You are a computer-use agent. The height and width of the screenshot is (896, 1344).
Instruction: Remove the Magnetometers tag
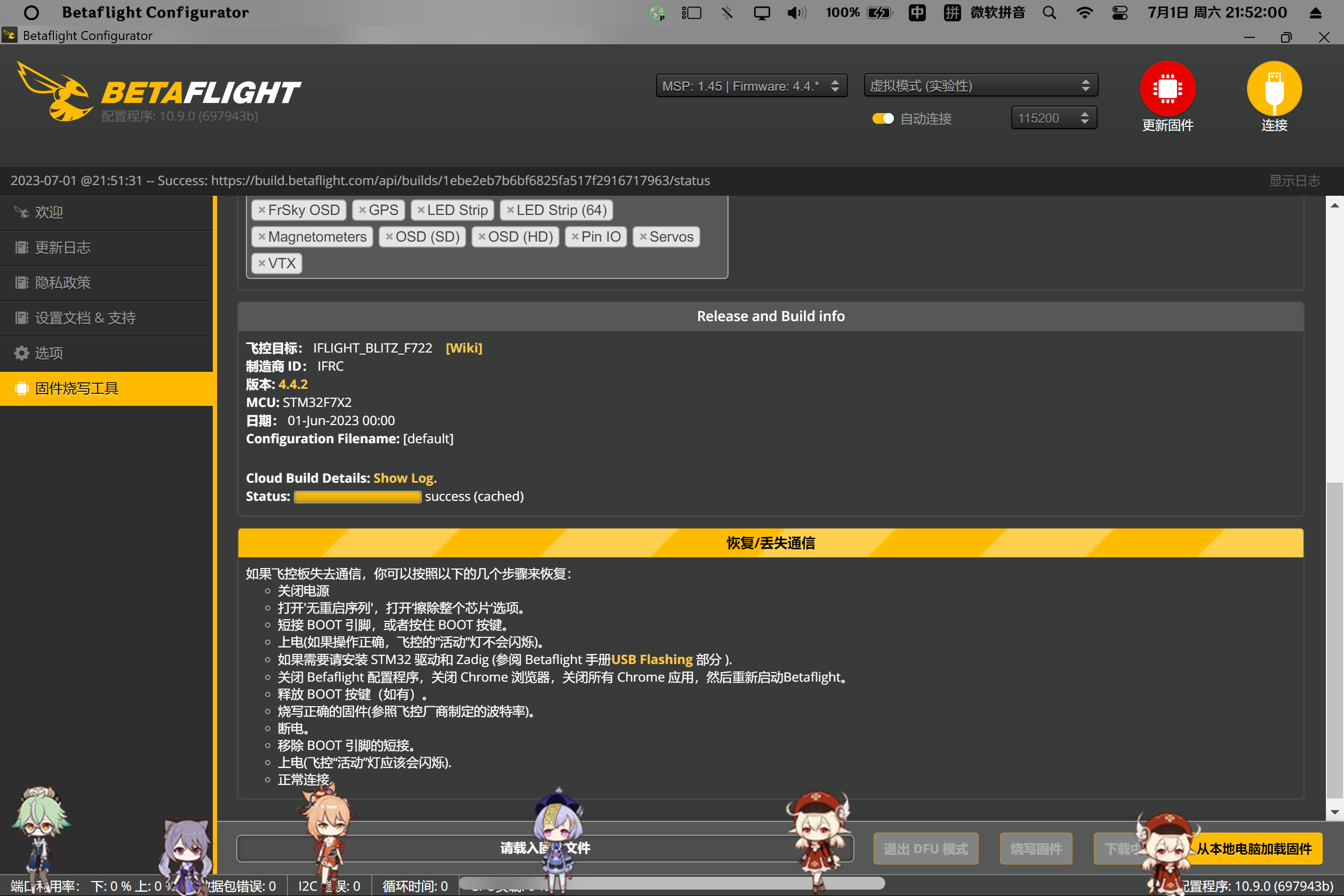[261, 237]
